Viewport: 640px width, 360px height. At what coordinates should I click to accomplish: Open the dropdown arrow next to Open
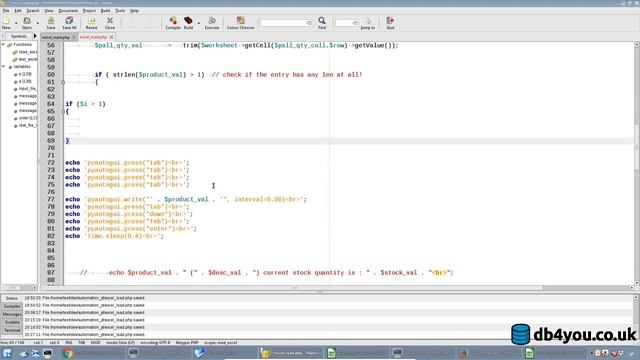38,23
